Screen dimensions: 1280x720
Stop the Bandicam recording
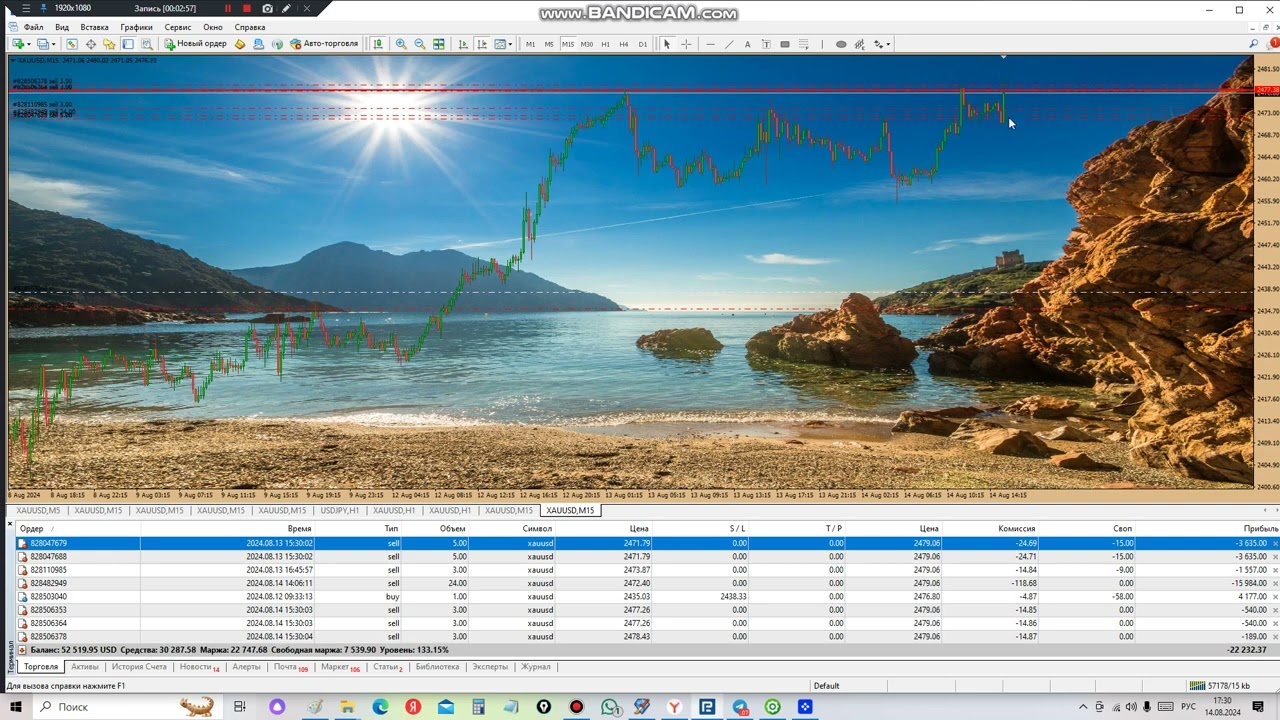point(247,8)
